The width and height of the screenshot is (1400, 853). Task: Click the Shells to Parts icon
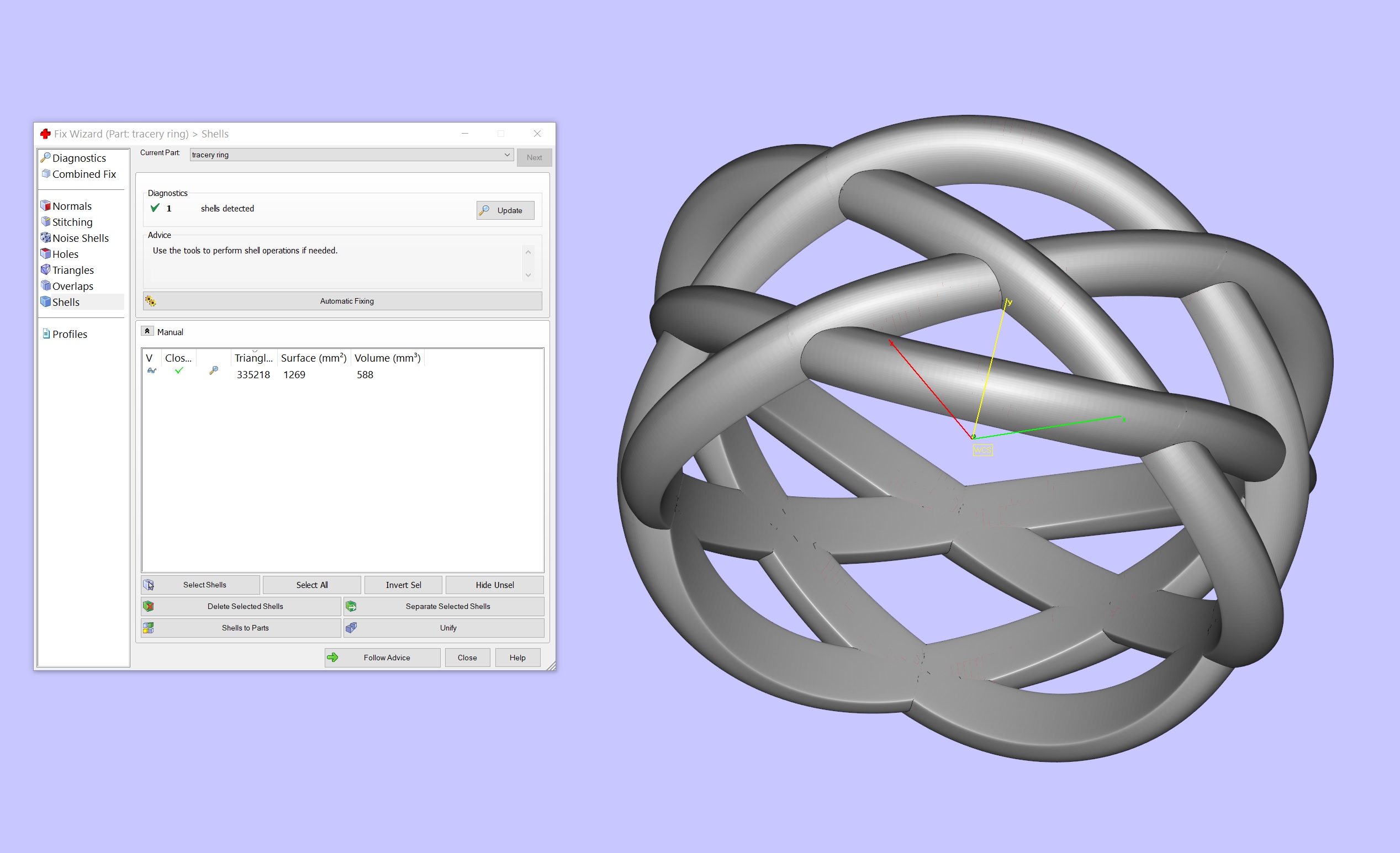click(149, 628)
